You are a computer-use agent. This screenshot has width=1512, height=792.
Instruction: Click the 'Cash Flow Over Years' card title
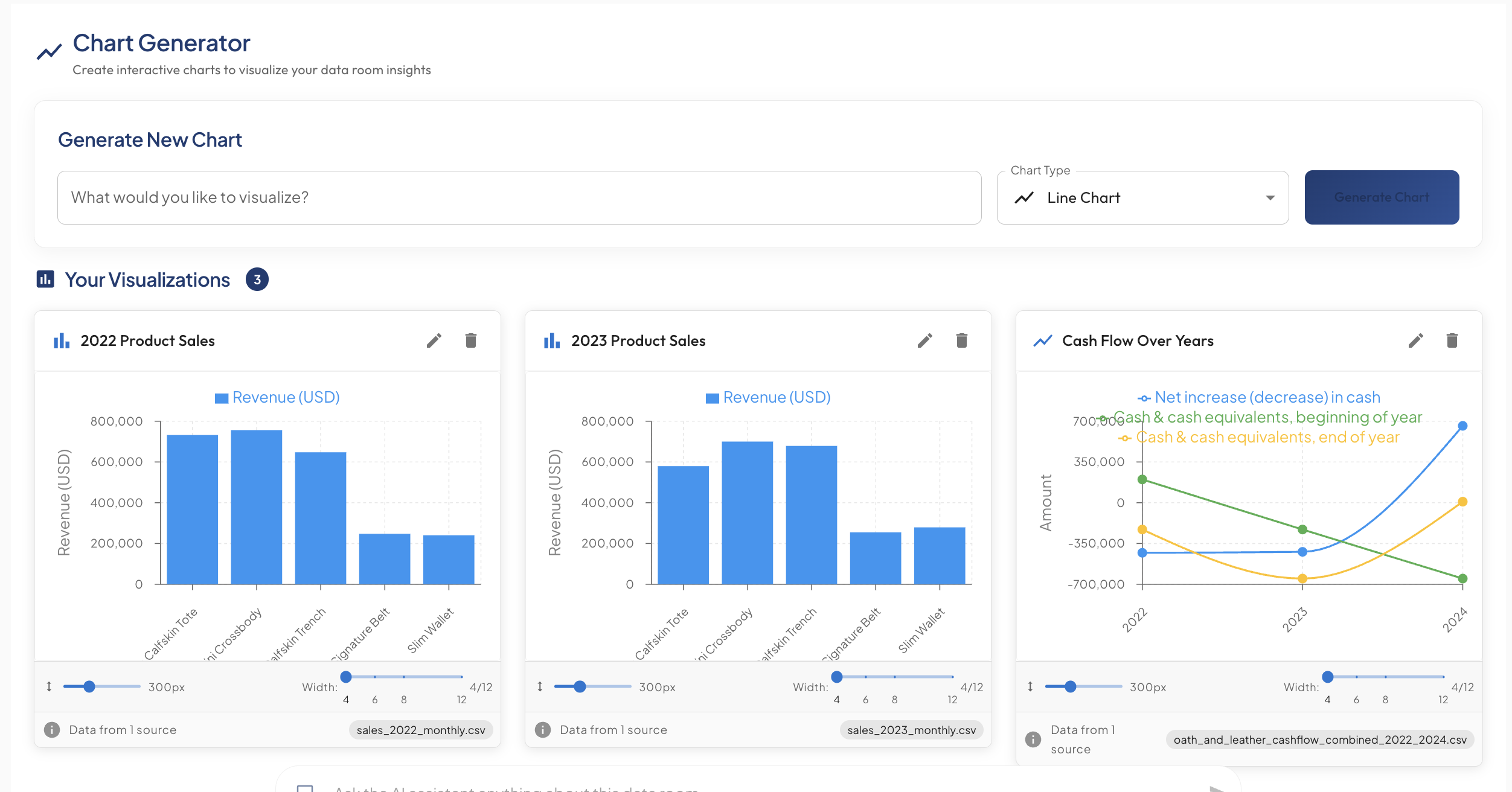(1138, 340)
